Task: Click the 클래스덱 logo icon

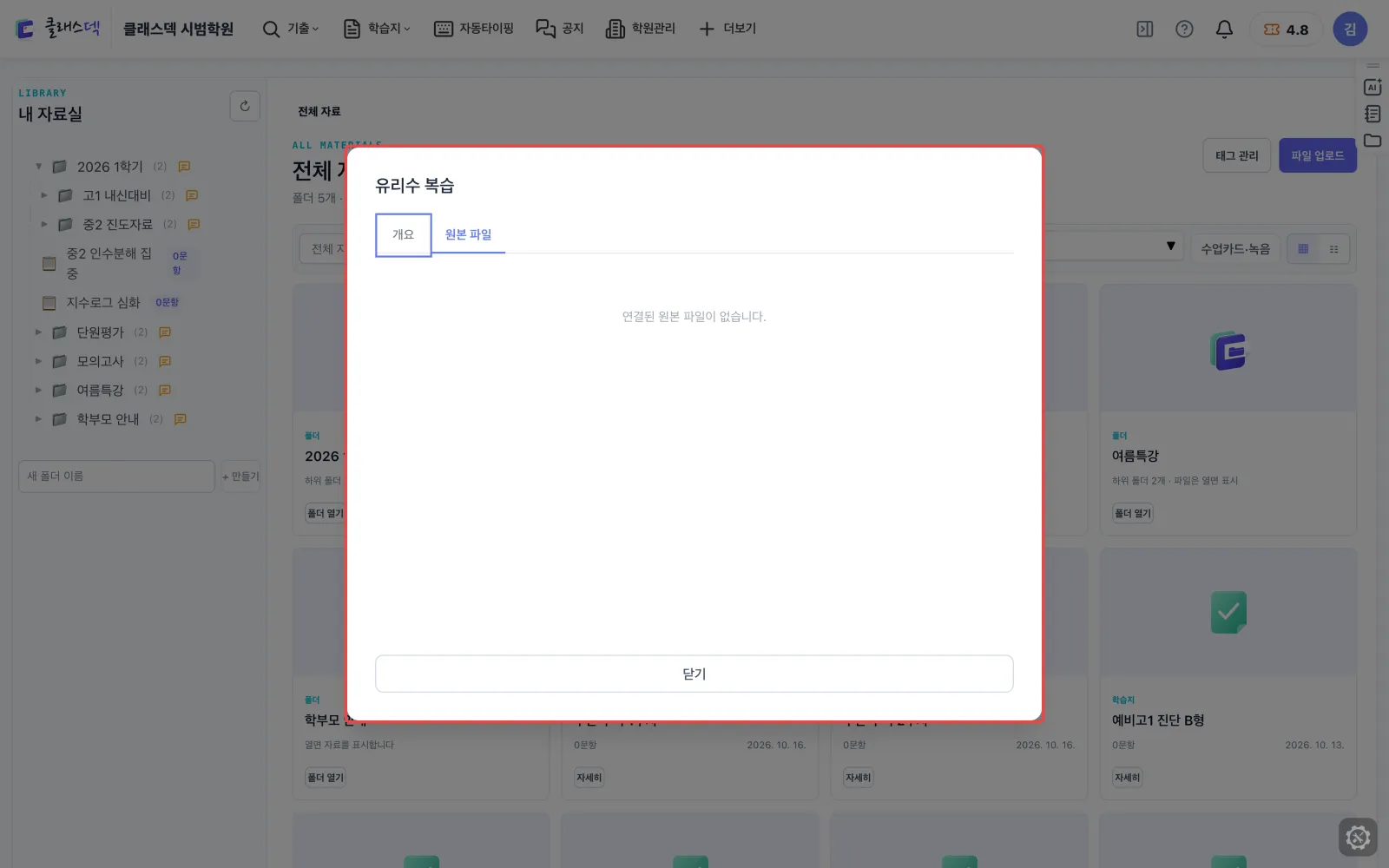Action: pos(25,30)
